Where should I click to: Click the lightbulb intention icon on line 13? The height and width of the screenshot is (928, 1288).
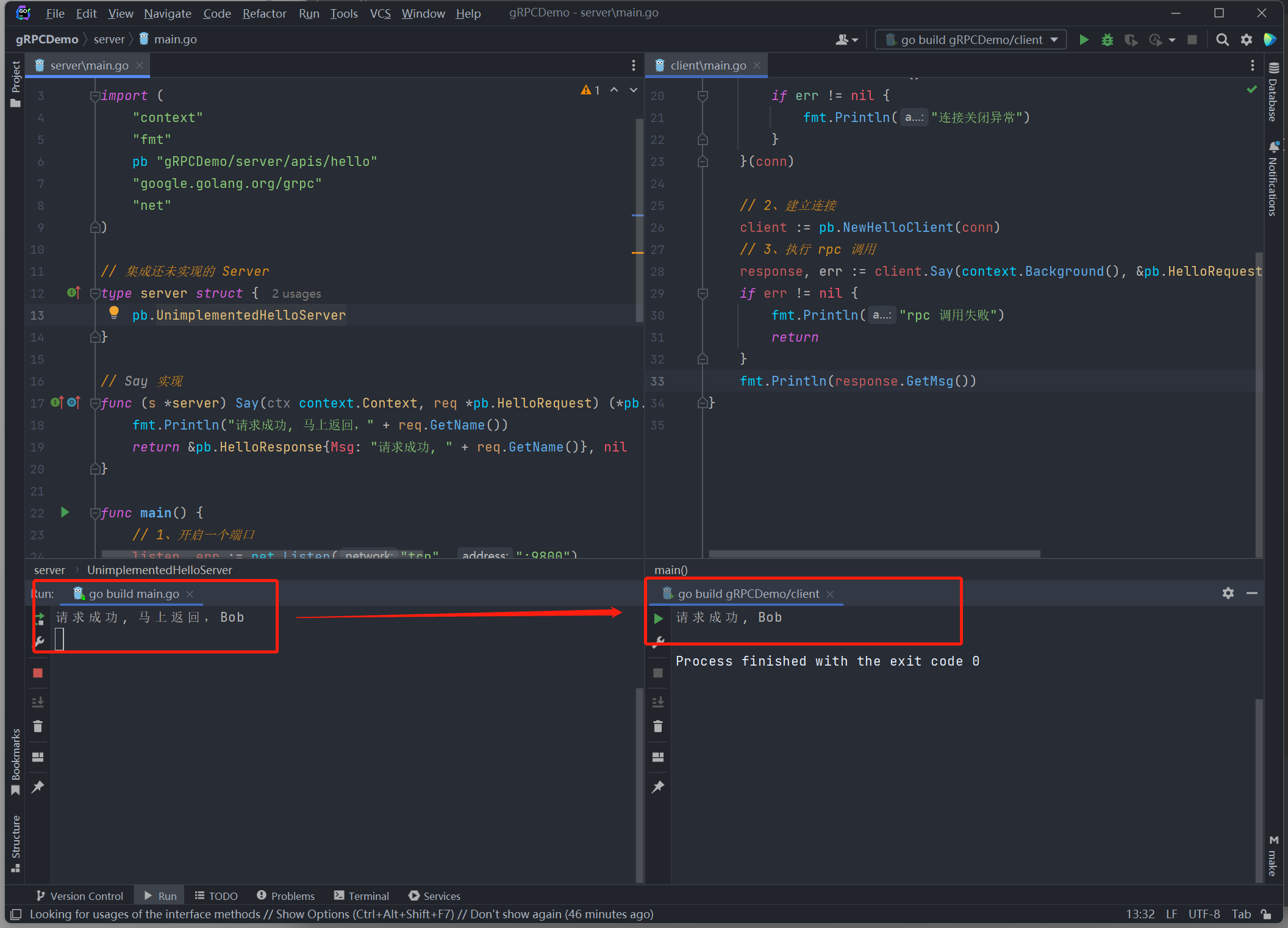pyautogui.click(x=114, y=312)
